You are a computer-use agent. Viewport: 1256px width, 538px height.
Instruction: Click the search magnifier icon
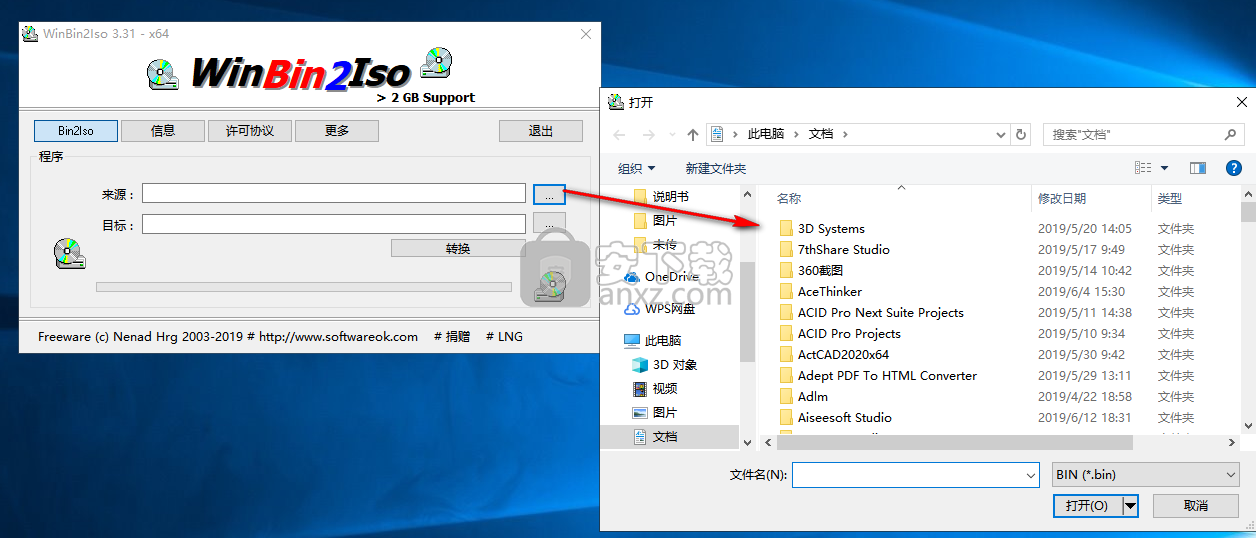click(x=1231, y=134)
